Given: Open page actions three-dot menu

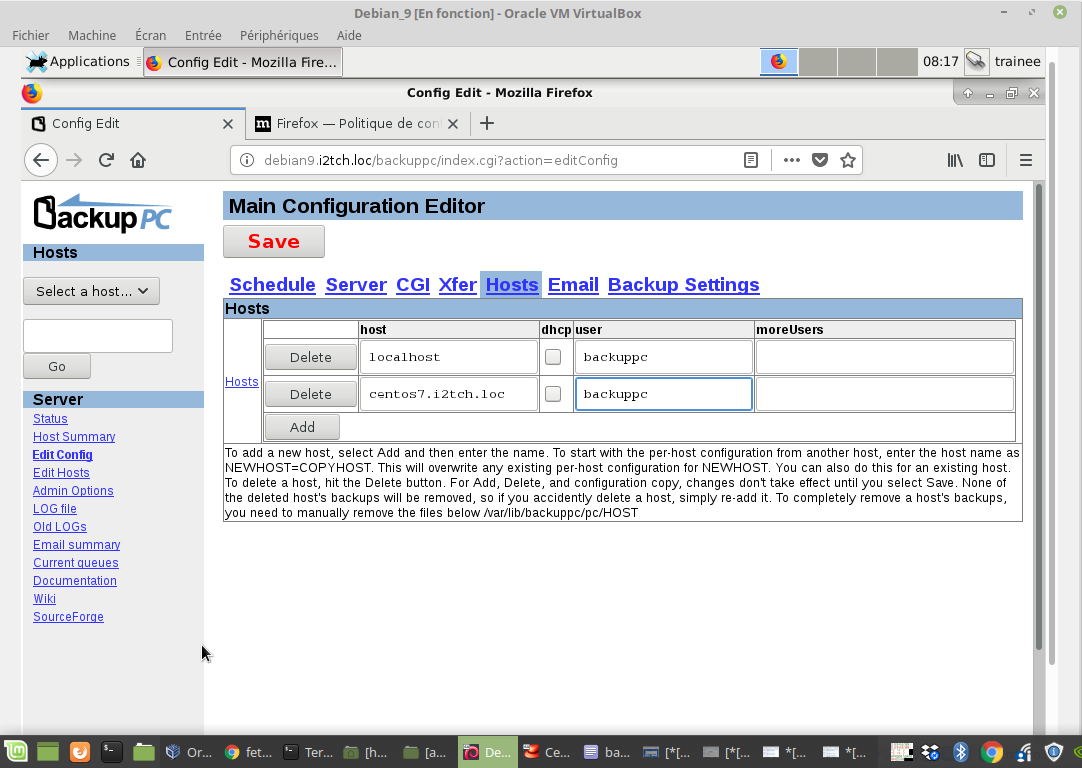Looking at the screenshot, I should (791, 160).
